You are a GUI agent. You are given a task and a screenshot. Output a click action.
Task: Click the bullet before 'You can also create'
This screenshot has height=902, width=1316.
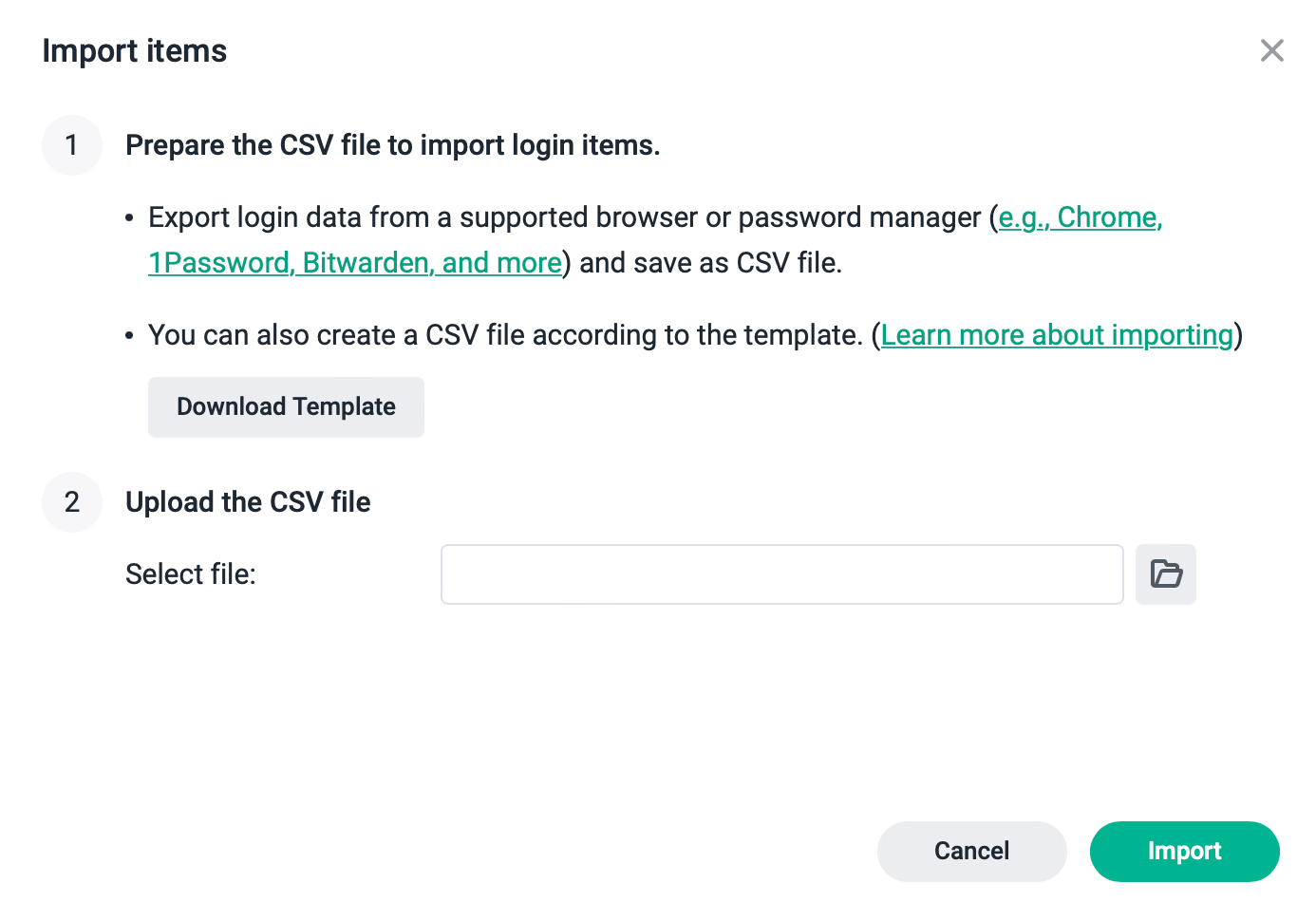click(x=130, y=336)
